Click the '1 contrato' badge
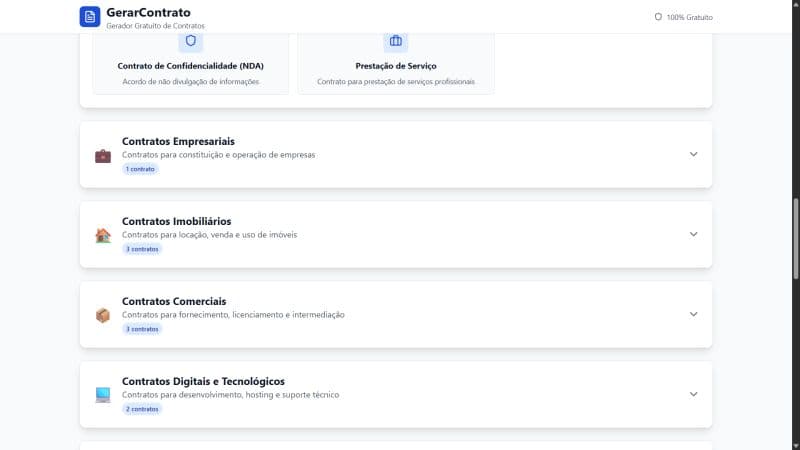The width and height of the screenshot is (800, 450). point(140,169)
